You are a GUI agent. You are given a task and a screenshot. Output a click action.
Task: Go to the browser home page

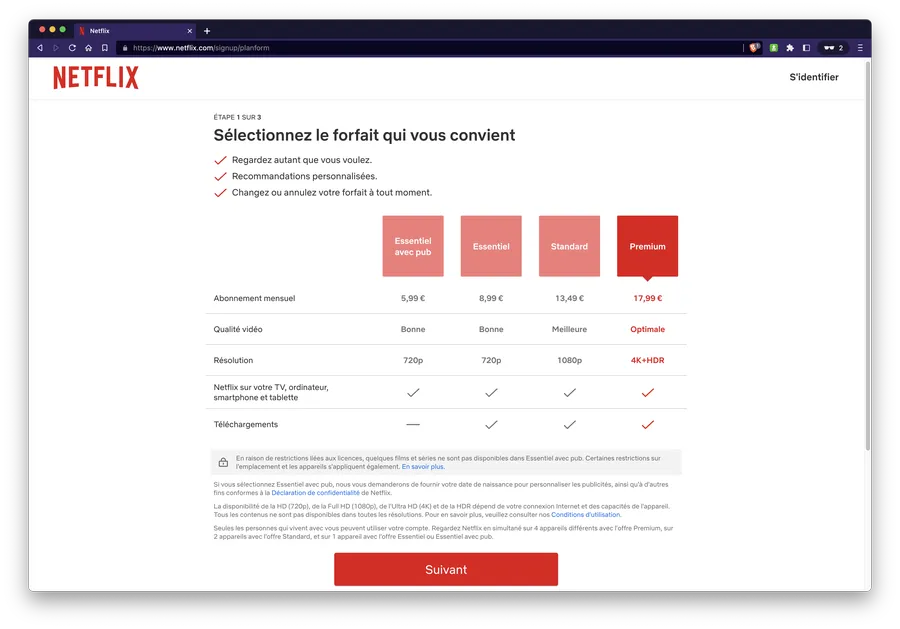click(88, 48)
